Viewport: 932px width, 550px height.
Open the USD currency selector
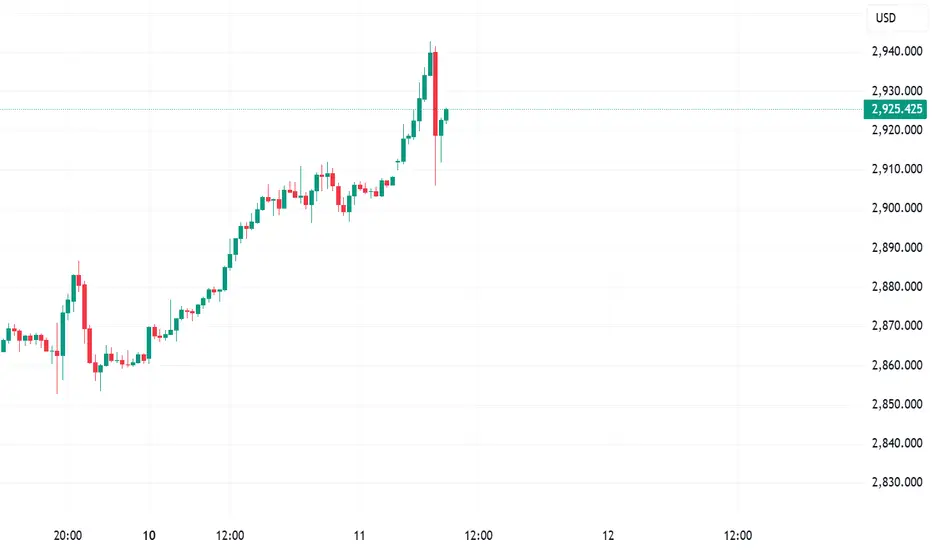[x=886, y=18]
